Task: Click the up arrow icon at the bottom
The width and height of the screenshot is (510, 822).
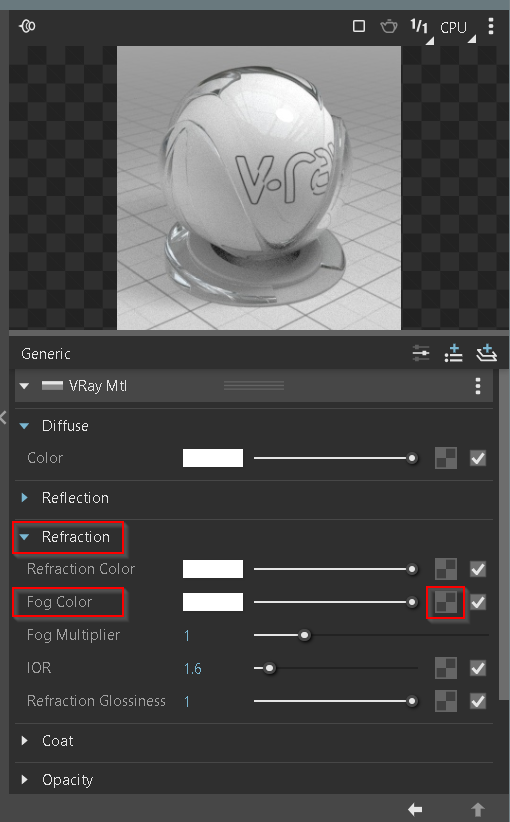Action: (x=478, y=809)
